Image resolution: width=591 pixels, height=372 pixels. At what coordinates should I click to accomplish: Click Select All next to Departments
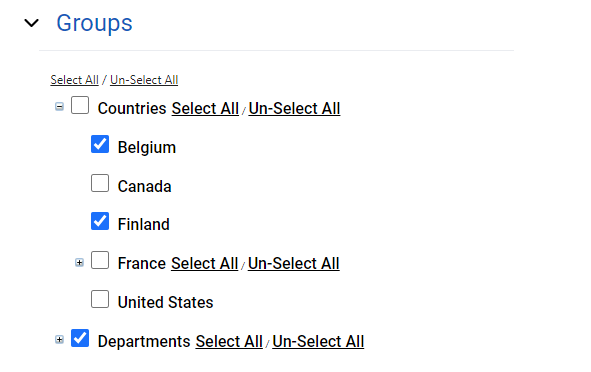(x=229, y=341)
